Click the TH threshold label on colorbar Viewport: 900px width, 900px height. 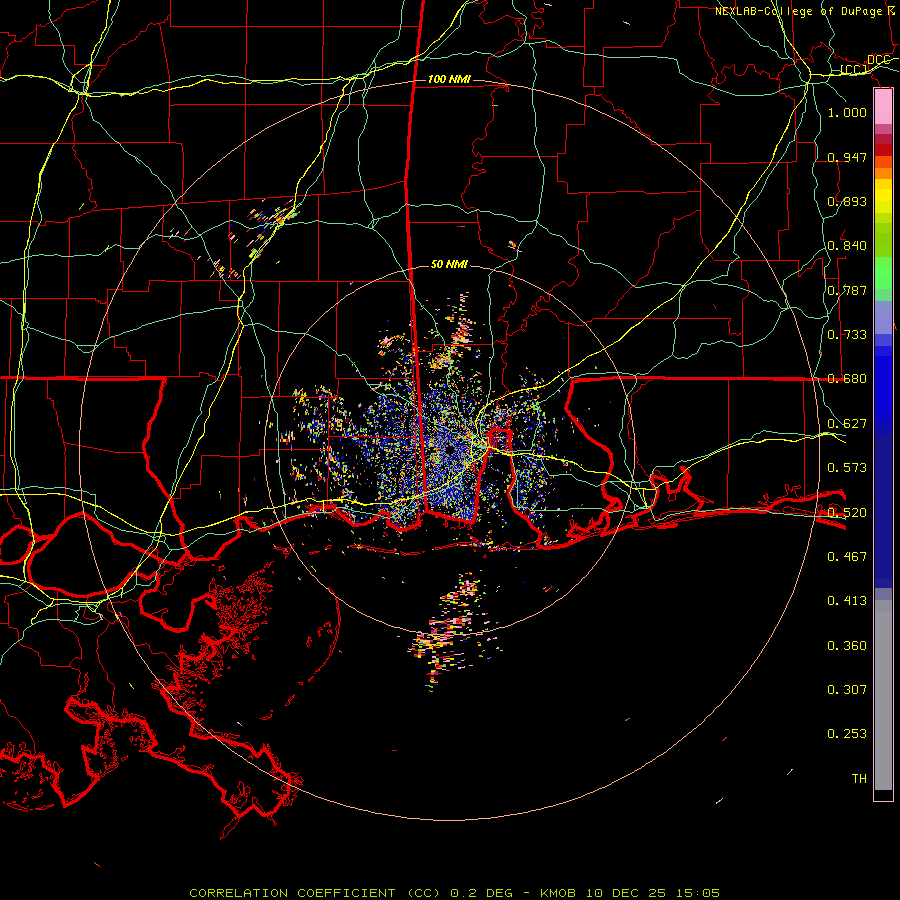click(859, 779)
